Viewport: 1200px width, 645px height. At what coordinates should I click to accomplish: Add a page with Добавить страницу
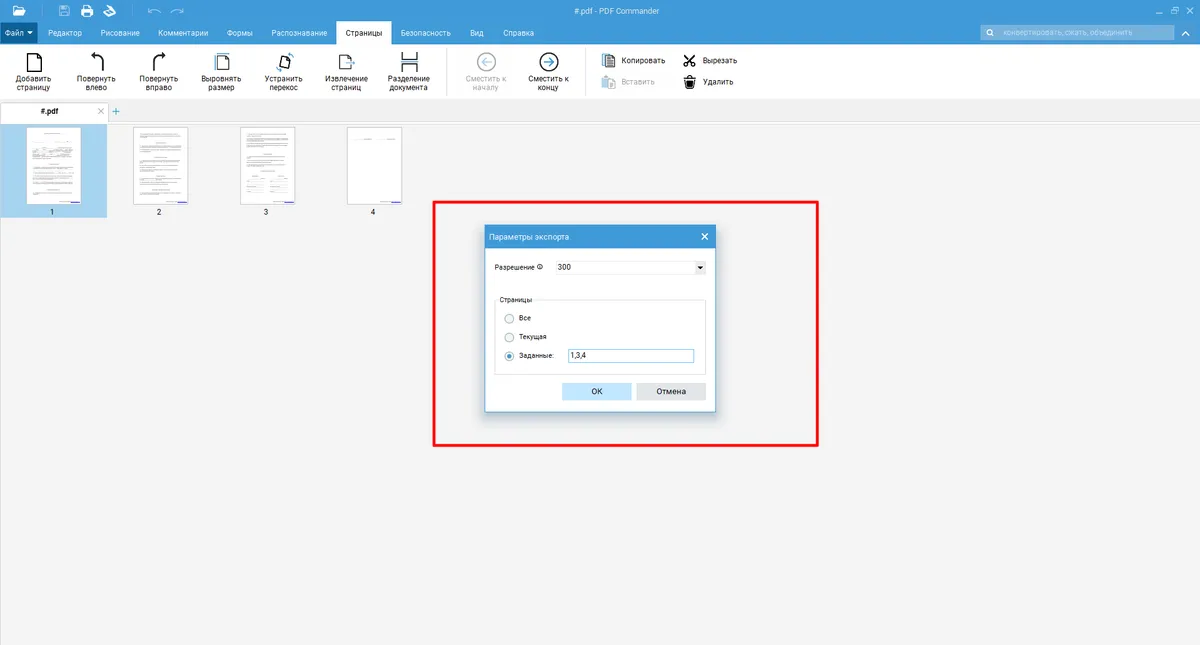click(x=34, y=71)
